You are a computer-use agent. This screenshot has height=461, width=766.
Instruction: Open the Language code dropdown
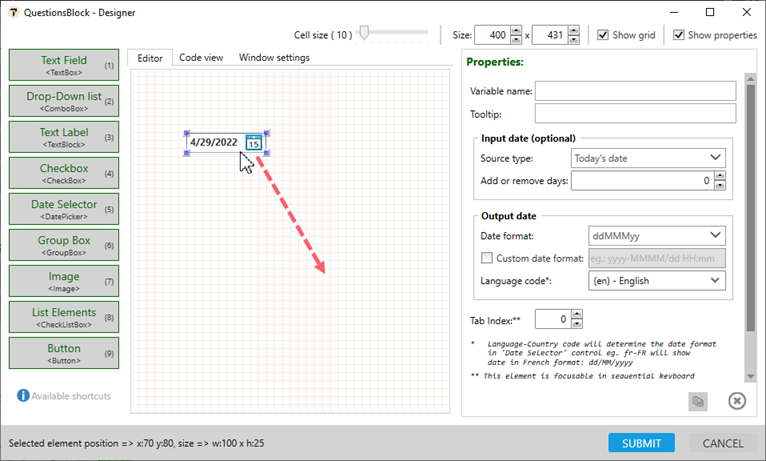click(x=657, y=281)
